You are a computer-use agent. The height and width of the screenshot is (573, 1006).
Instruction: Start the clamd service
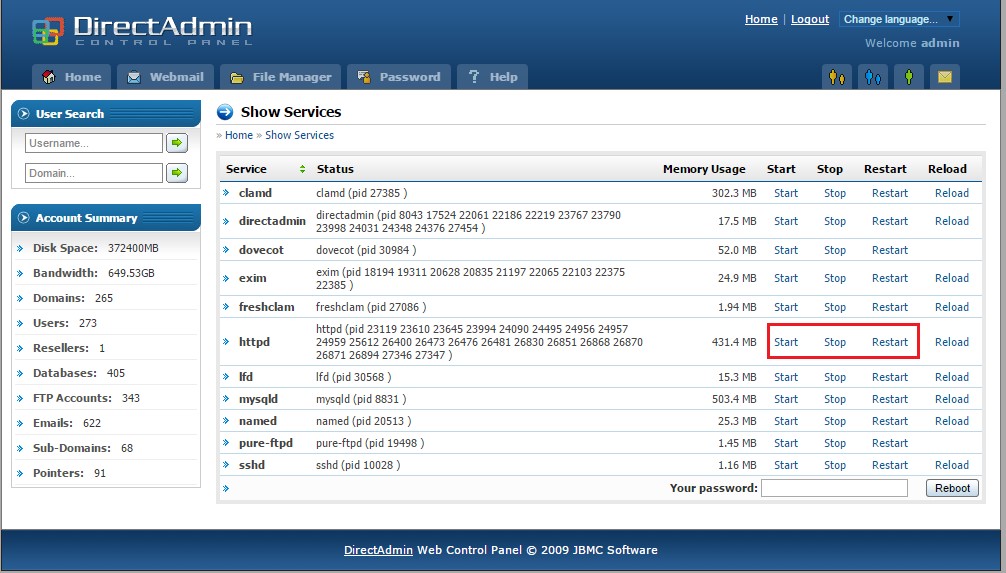[x=786, y=193]
